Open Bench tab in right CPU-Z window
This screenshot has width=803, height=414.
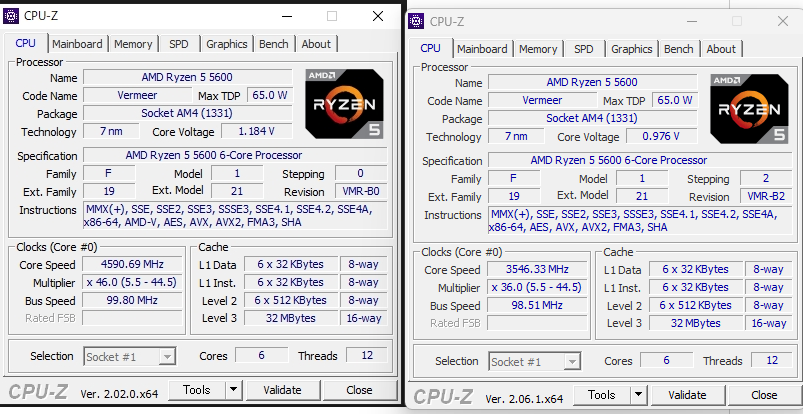click(x=679, y=49)
